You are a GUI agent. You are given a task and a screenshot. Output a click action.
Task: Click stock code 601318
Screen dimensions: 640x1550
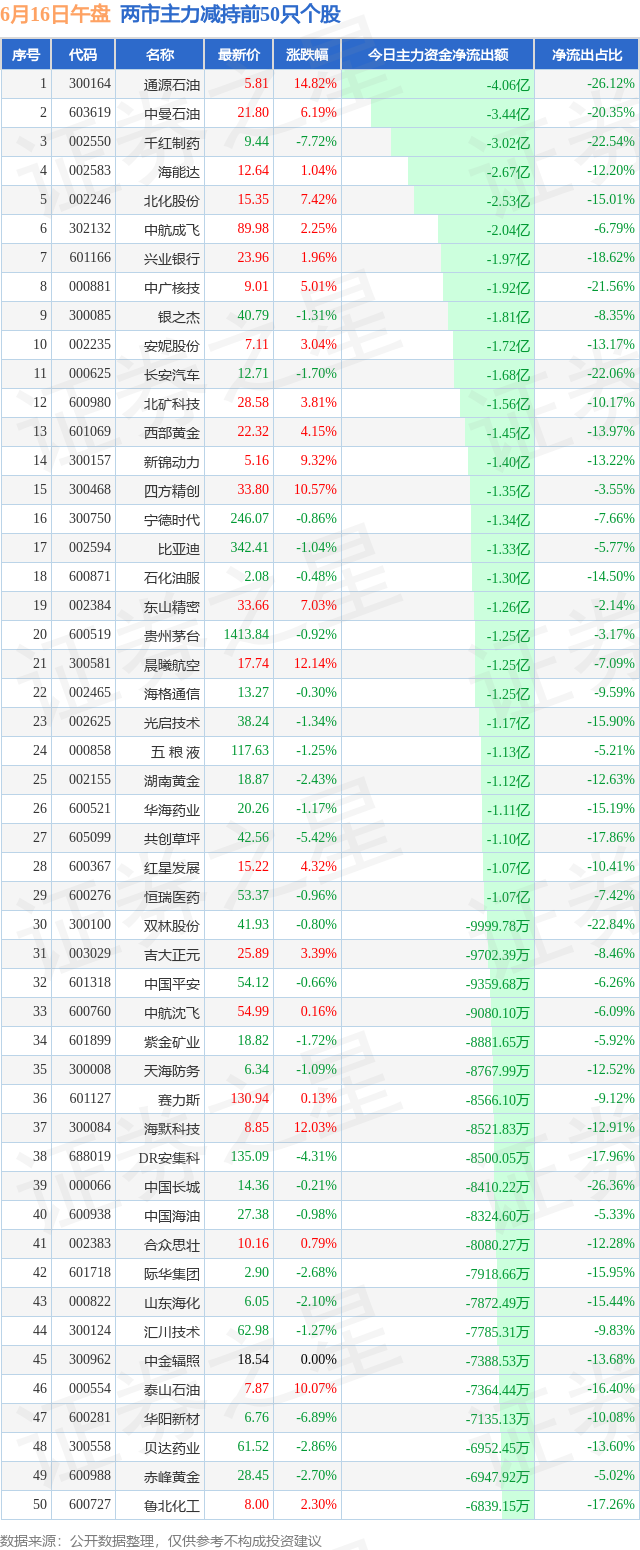[x=90, y=983]
